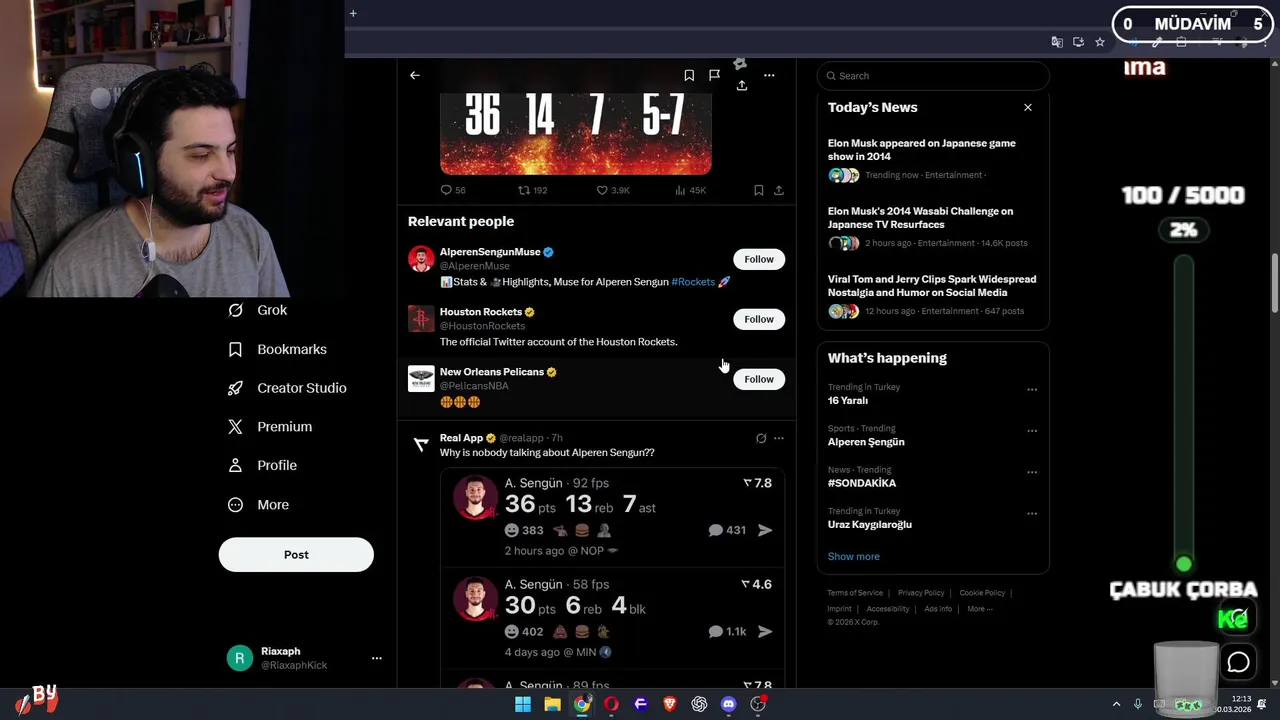Open Discord from the taskbar

728,704
